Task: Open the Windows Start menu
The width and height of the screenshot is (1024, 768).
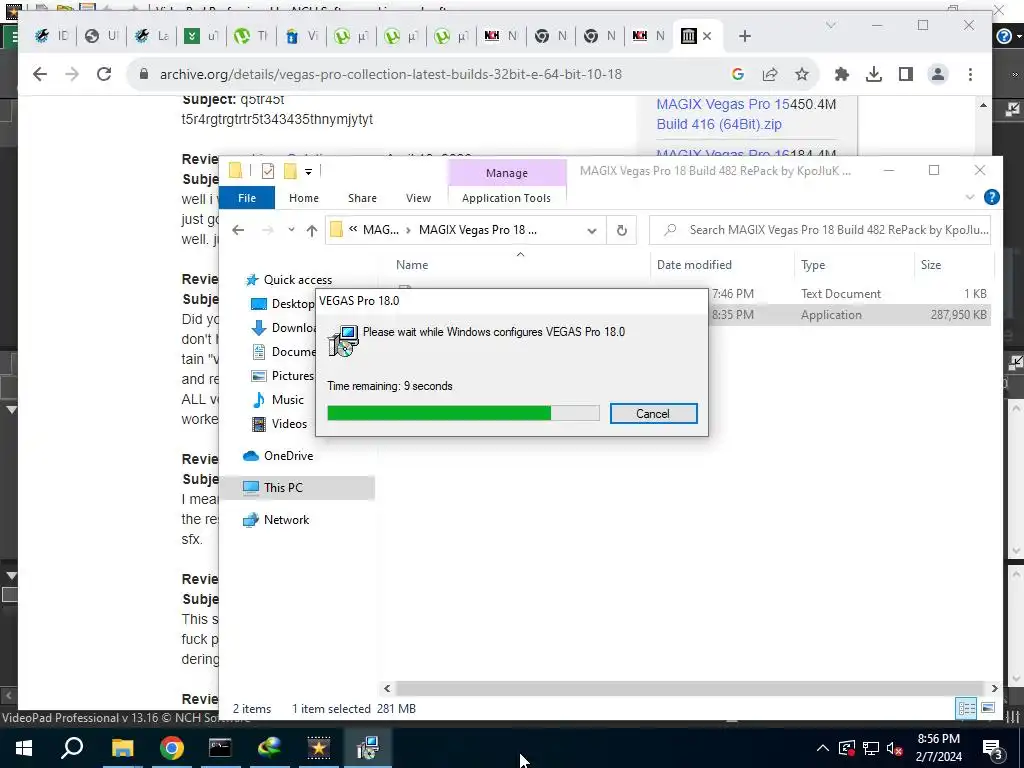Action: [24, 748]
